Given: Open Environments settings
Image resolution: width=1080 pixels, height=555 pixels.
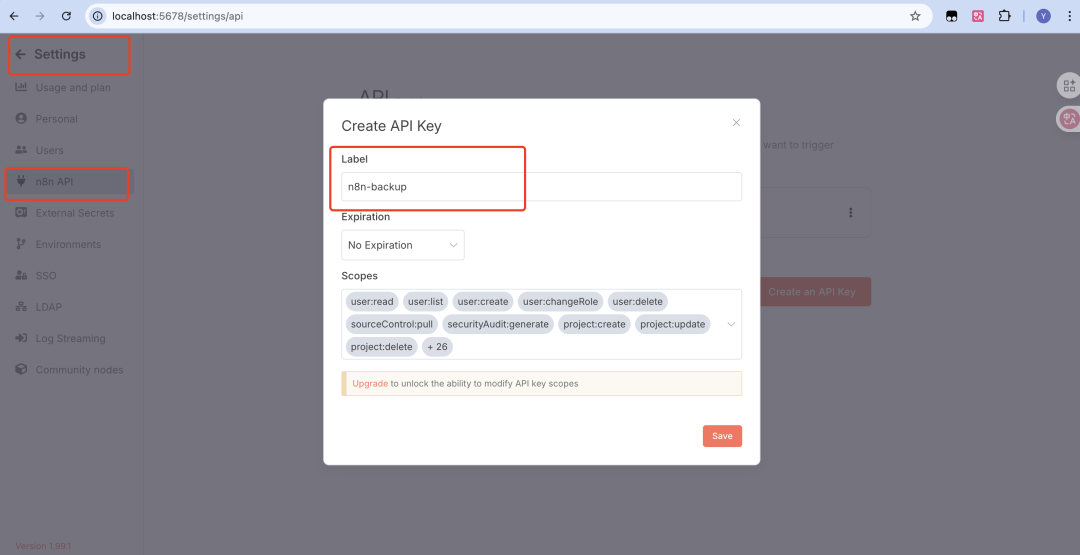Looking at the screenshot, I should (x=68, y=244).
